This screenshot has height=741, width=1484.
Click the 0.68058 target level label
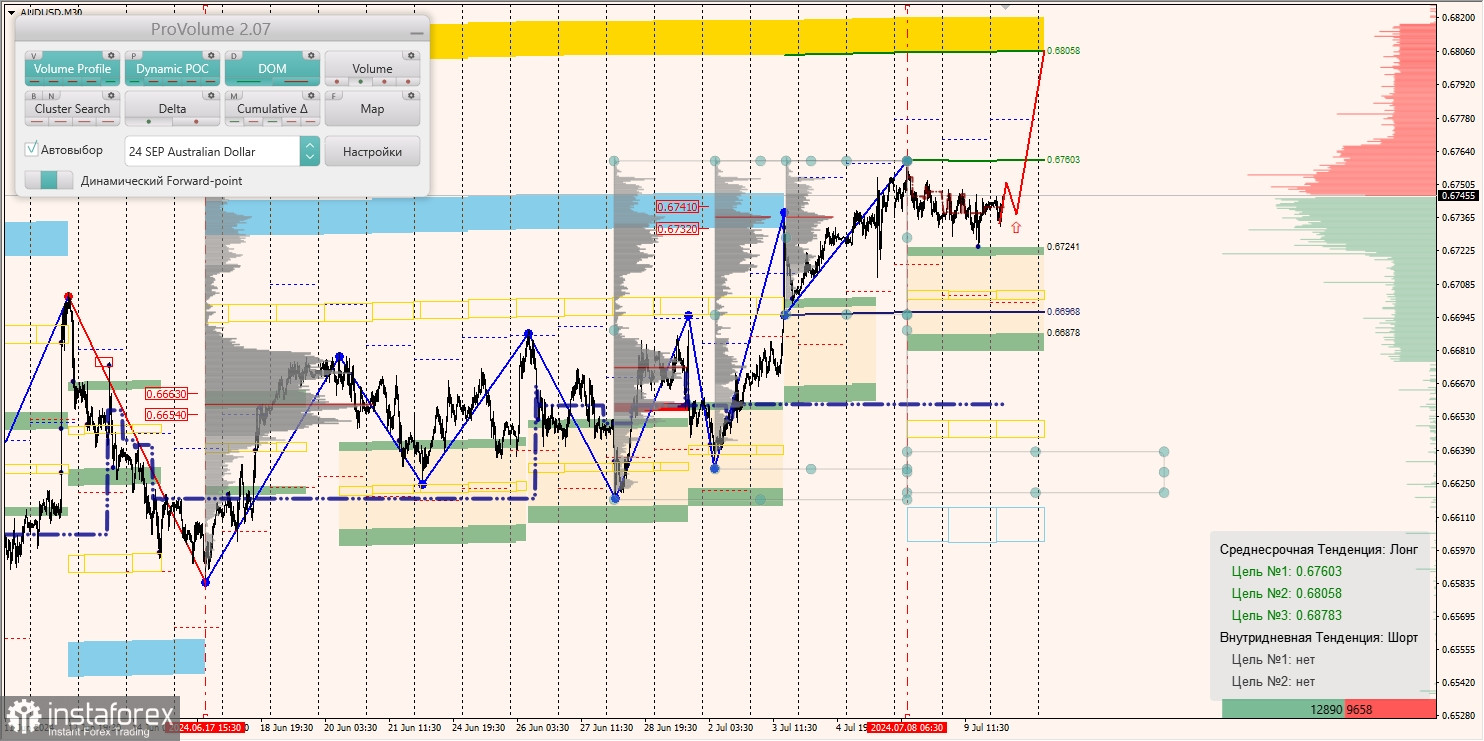[x=1063, y=50]
